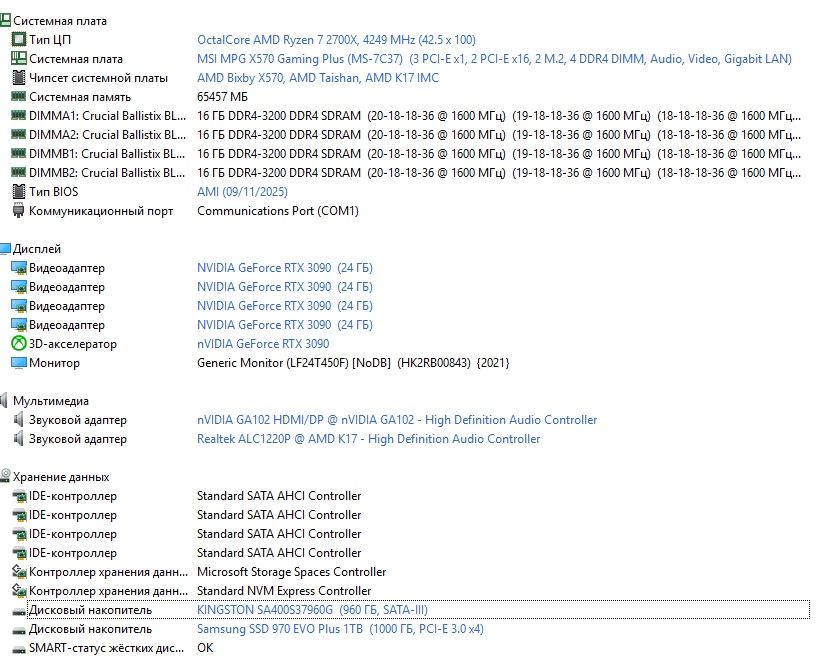Select the Монитор label
The width and height of the screenshot is (835, 662).
point(54,363)
